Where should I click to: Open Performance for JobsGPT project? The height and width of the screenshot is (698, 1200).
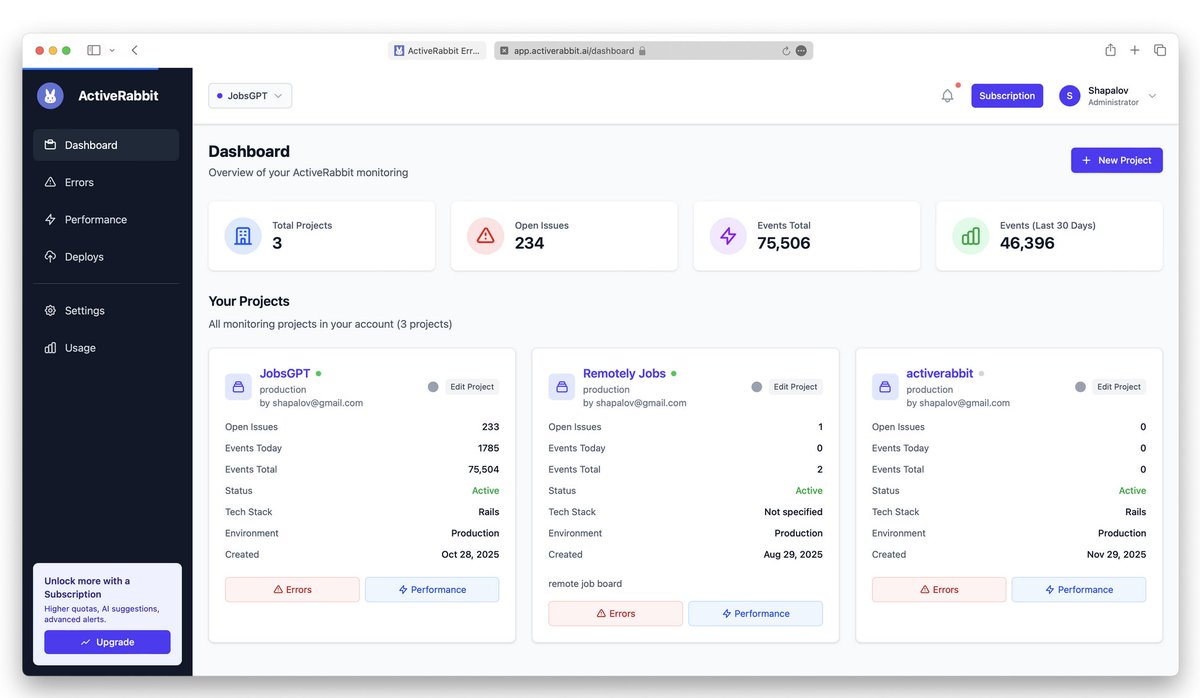pos(432,590)
